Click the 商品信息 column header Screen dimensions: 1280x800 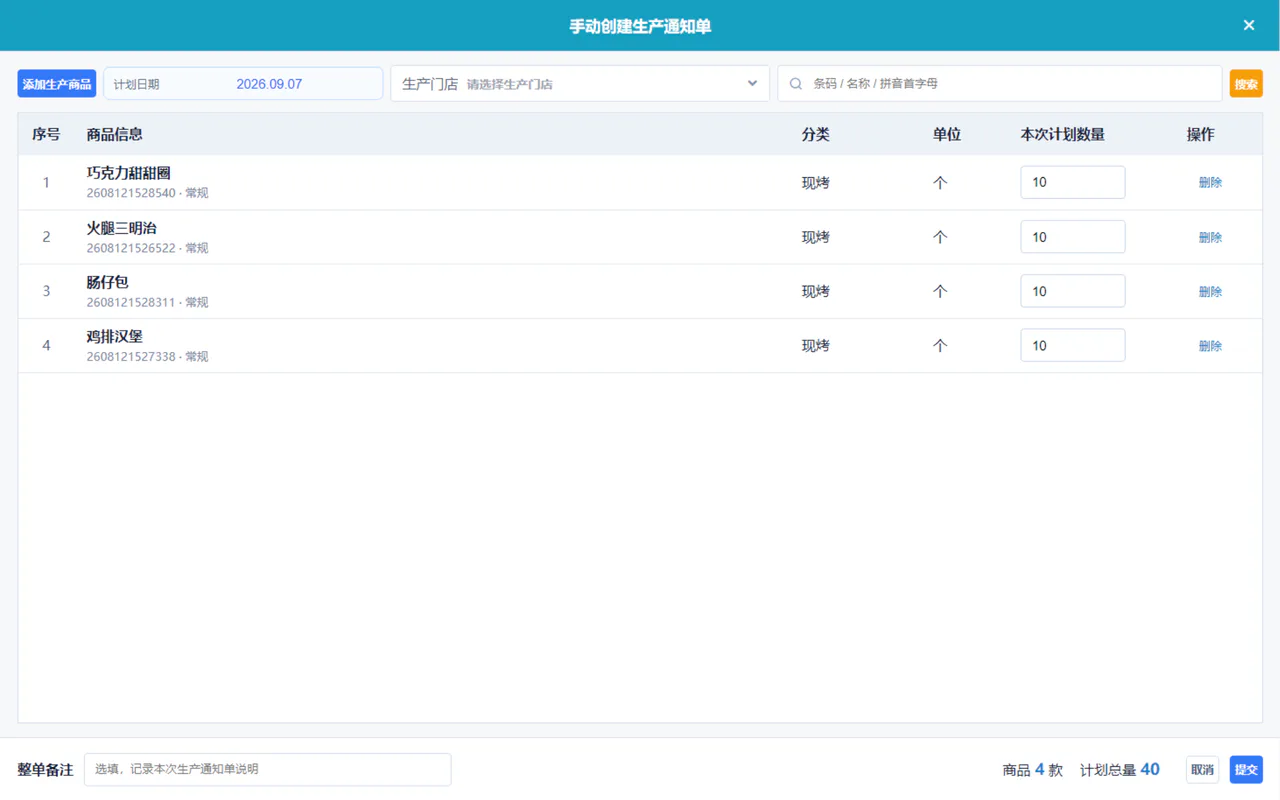tap(115, 134)
